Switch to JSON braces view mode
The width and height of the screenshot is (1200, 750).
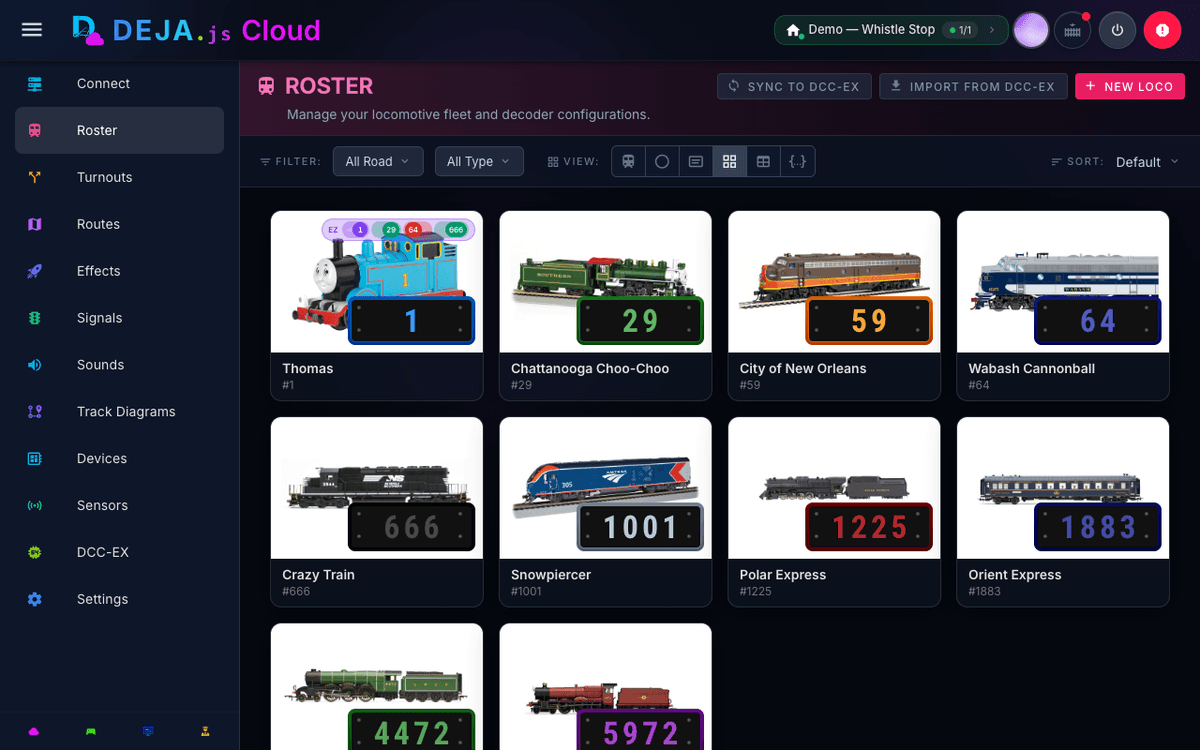[798, 161]
